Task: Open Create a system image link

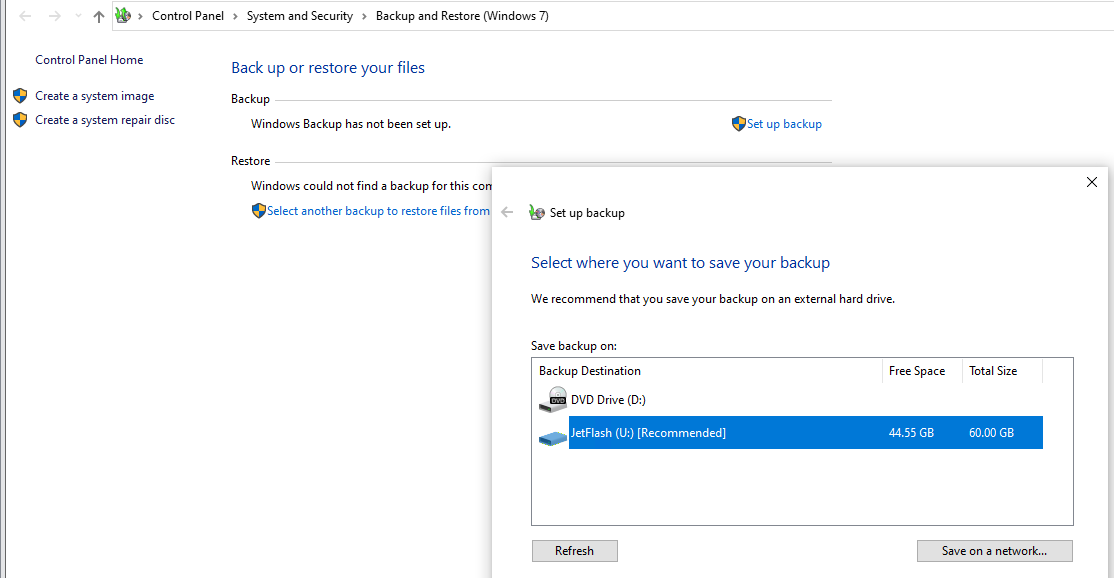Action: pos(94,96)
